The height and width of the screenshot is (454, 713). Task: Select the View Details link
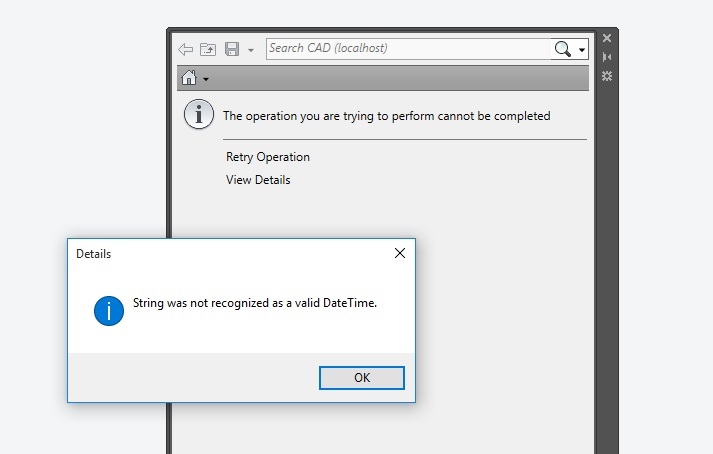pos(258,180)
